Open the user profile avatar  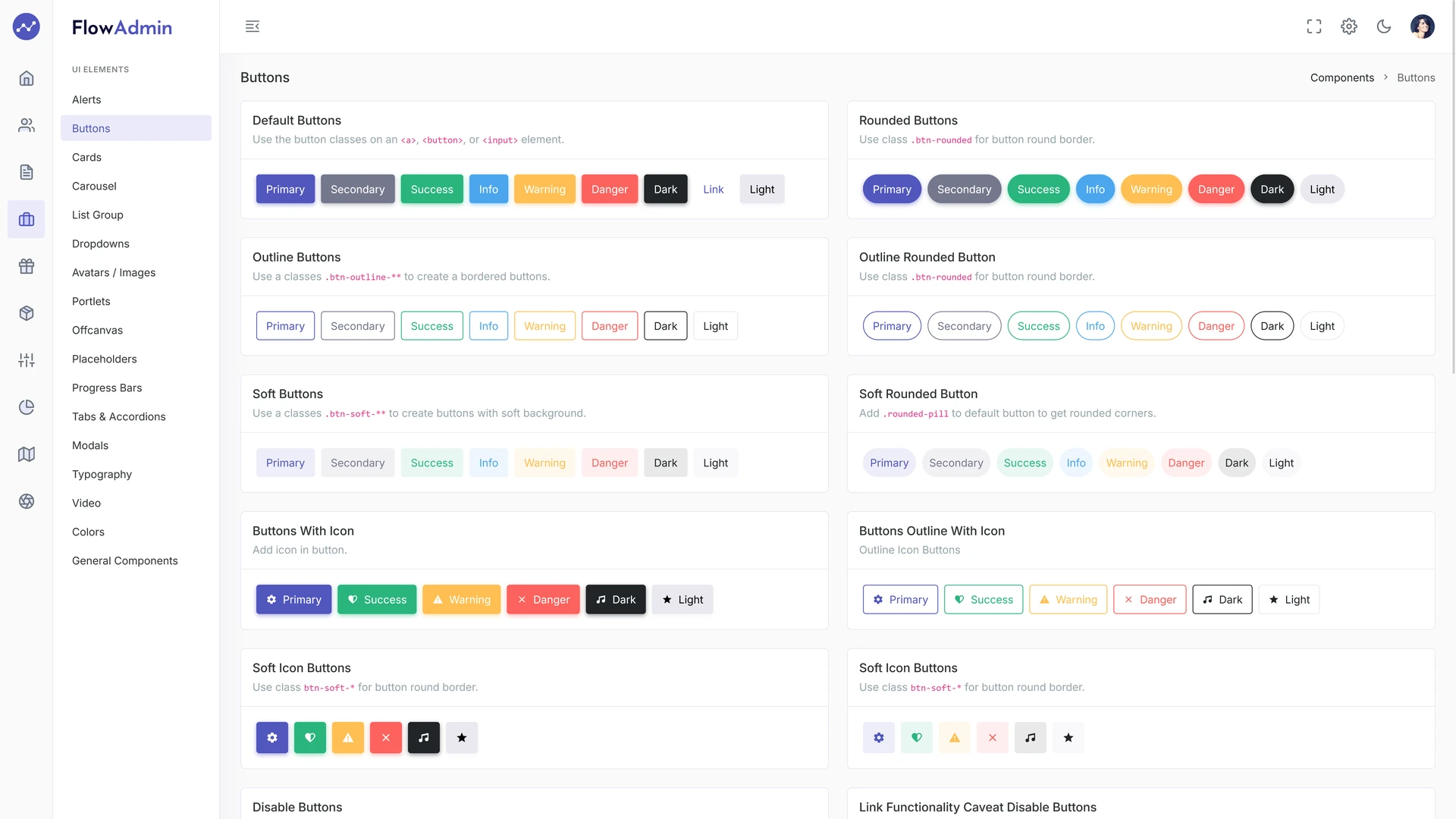click(1423, 27)
